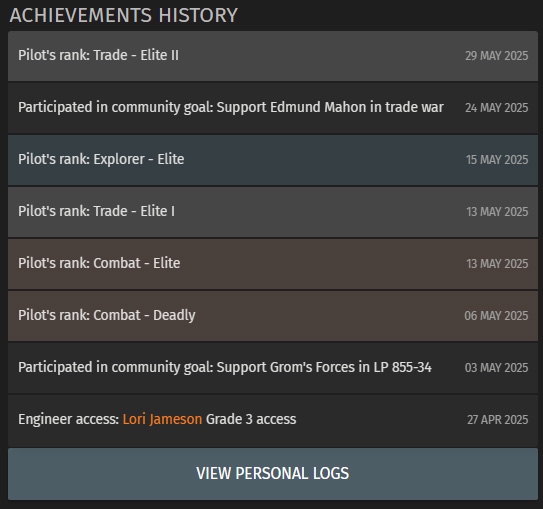Screen dimensions: 543x509
Task: Click the 03 MAY 2025 date label
Action: pos(497,367)
